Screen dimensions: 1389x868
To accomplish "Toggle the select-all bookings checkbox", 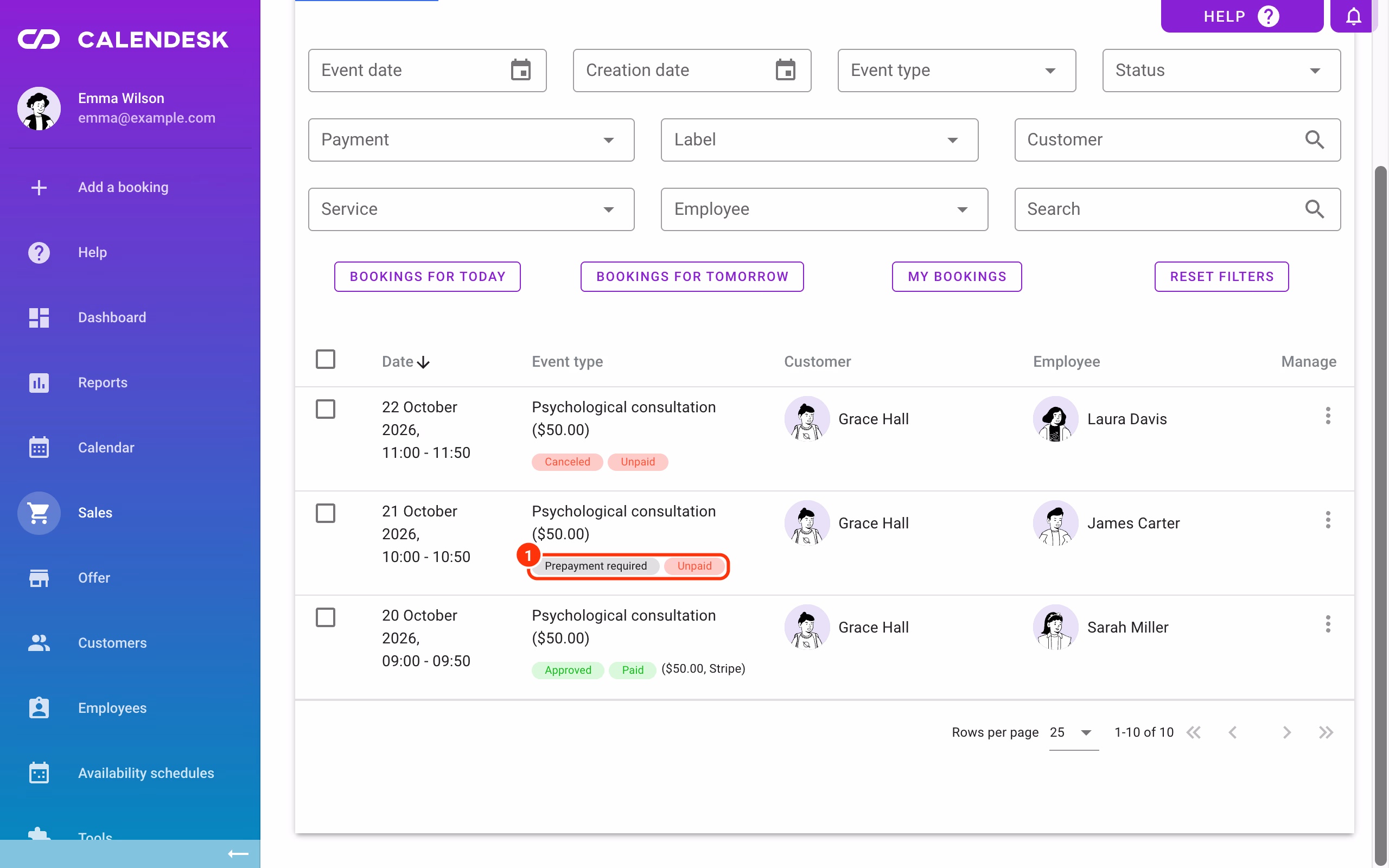I will point(326,359).
